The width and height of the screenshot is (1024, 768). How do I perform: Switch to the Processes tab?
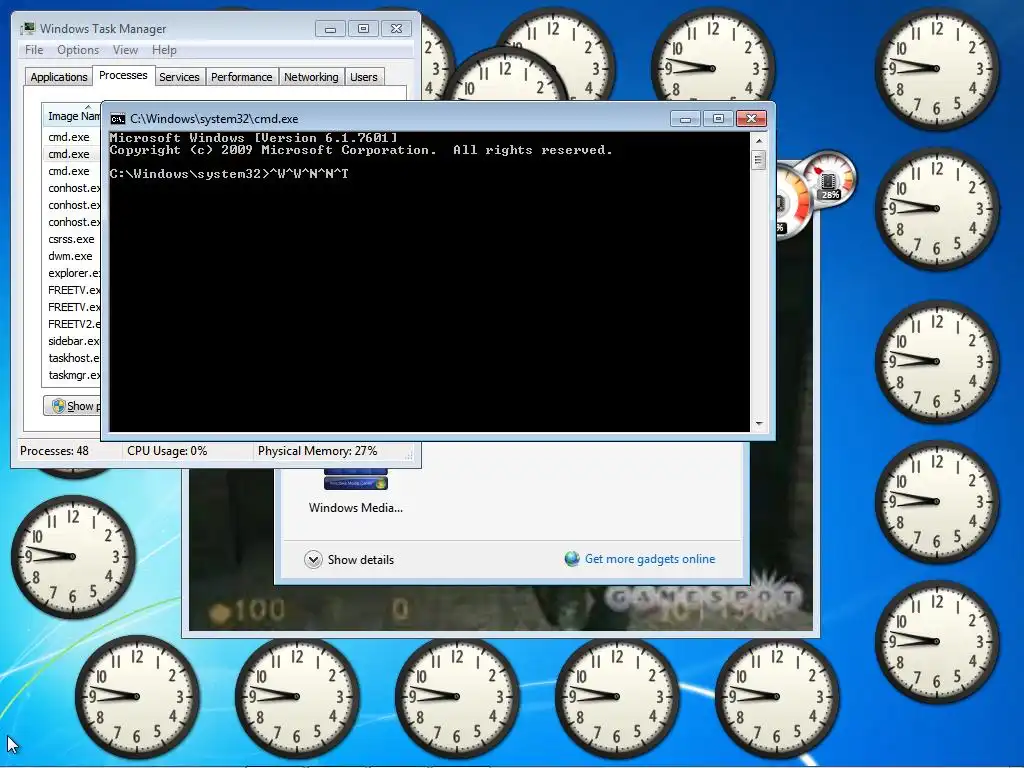tap(123, 75)
